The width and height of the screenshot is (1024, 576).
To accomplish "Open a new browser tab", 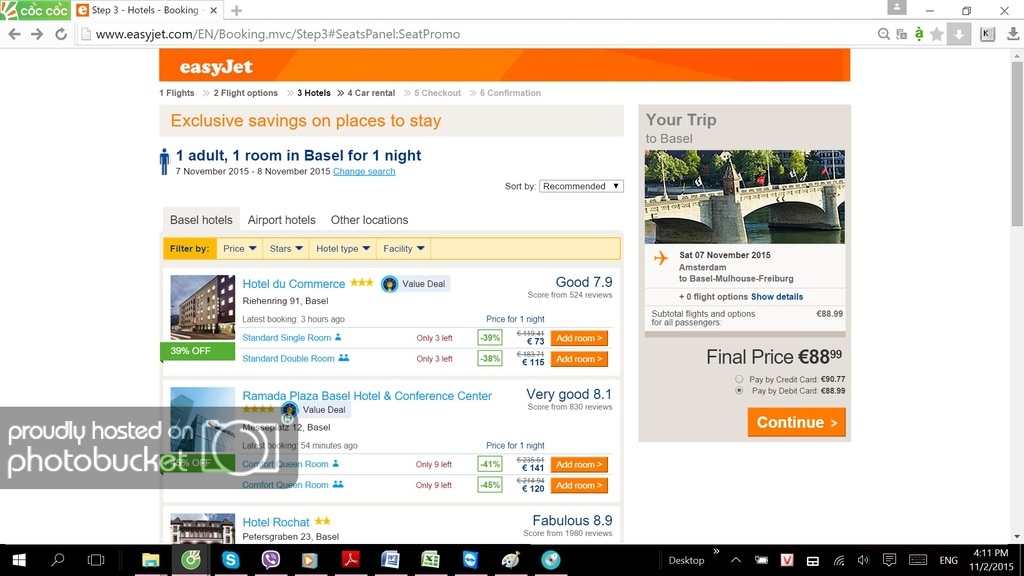I will (x=236, y=10).
